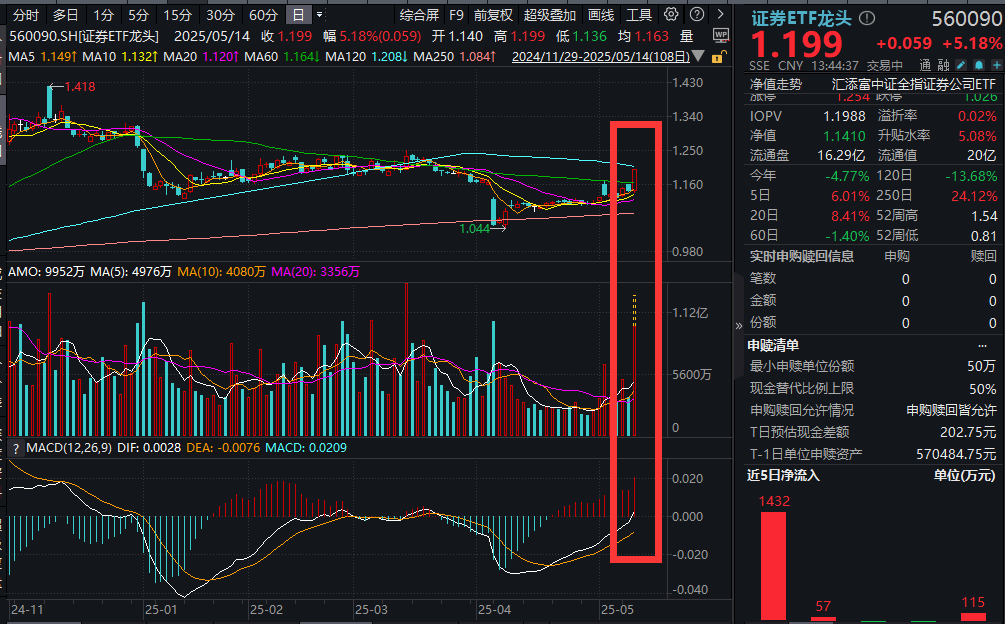Click the 融 securities lending icon
Image resolution: width=1005 pixels, height=624 pixels.
click(x=941, y=64)
